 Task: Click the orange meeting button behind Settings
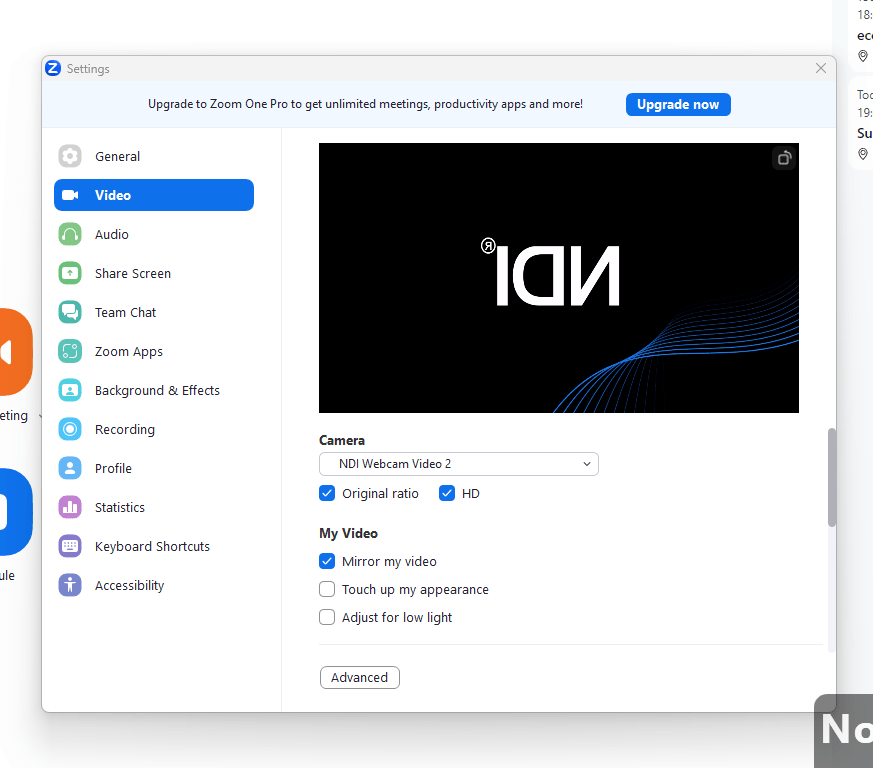click(16, 352)
